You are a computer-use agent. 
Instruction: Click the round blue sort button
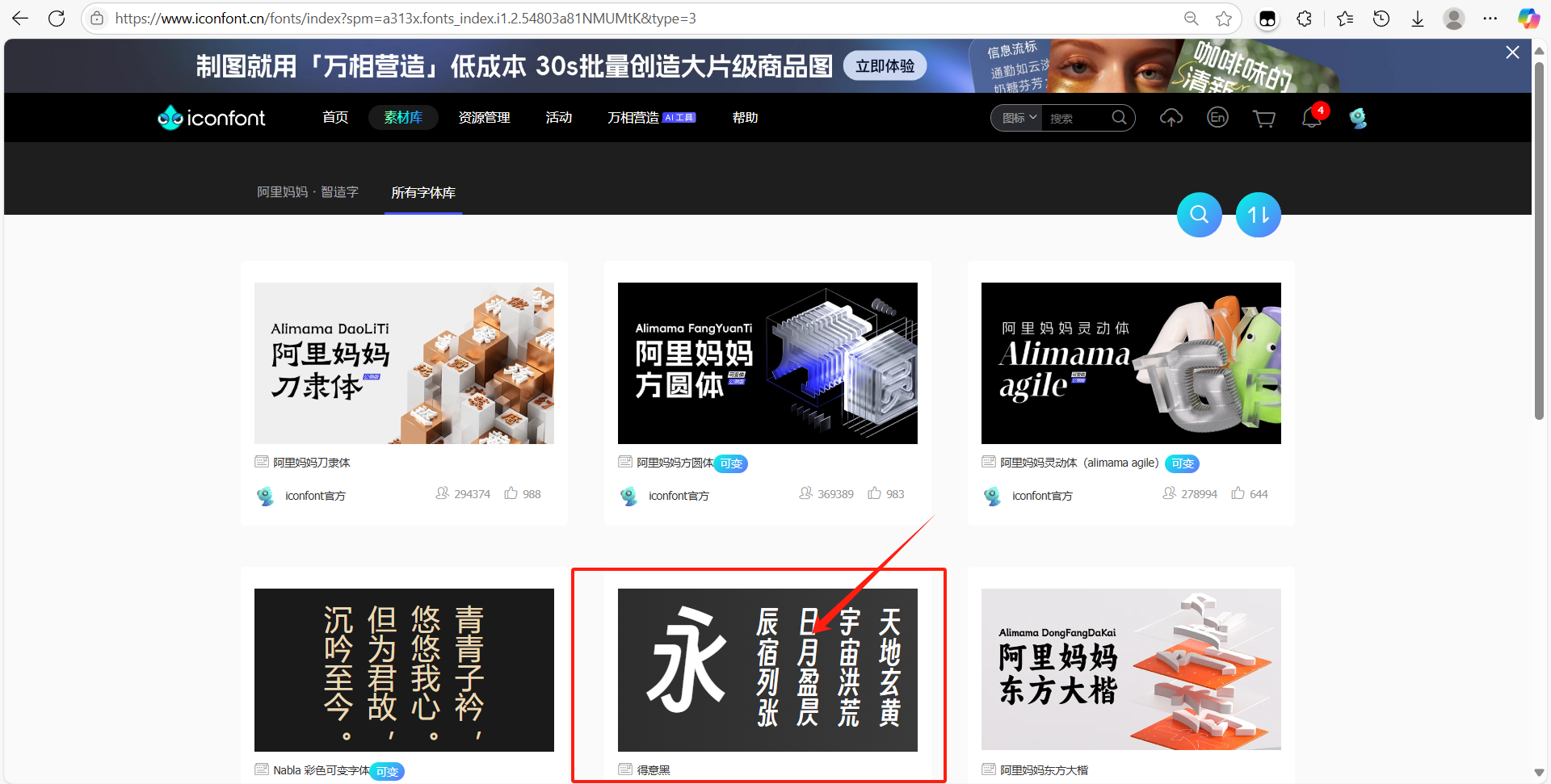(x=1259, y=215)
